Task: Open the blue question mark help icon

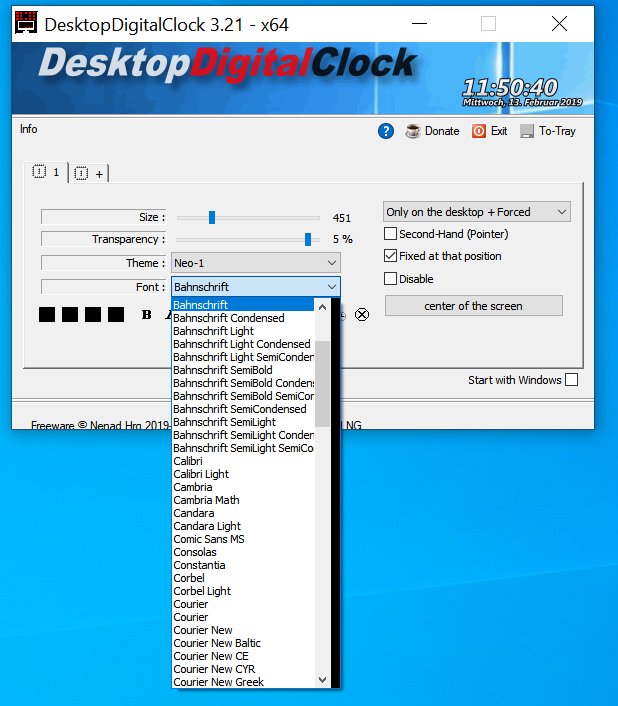Action: [386, 131]
